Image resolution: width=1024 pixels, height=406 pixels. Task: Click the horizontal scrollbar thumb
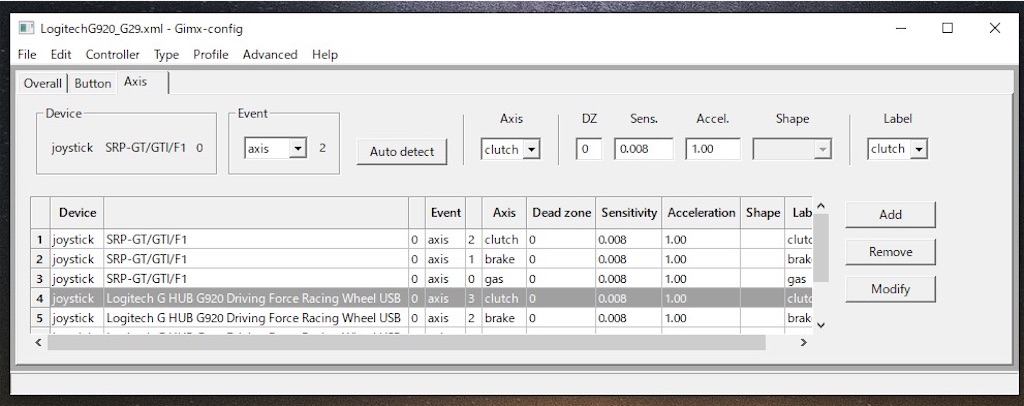[406, 342]
